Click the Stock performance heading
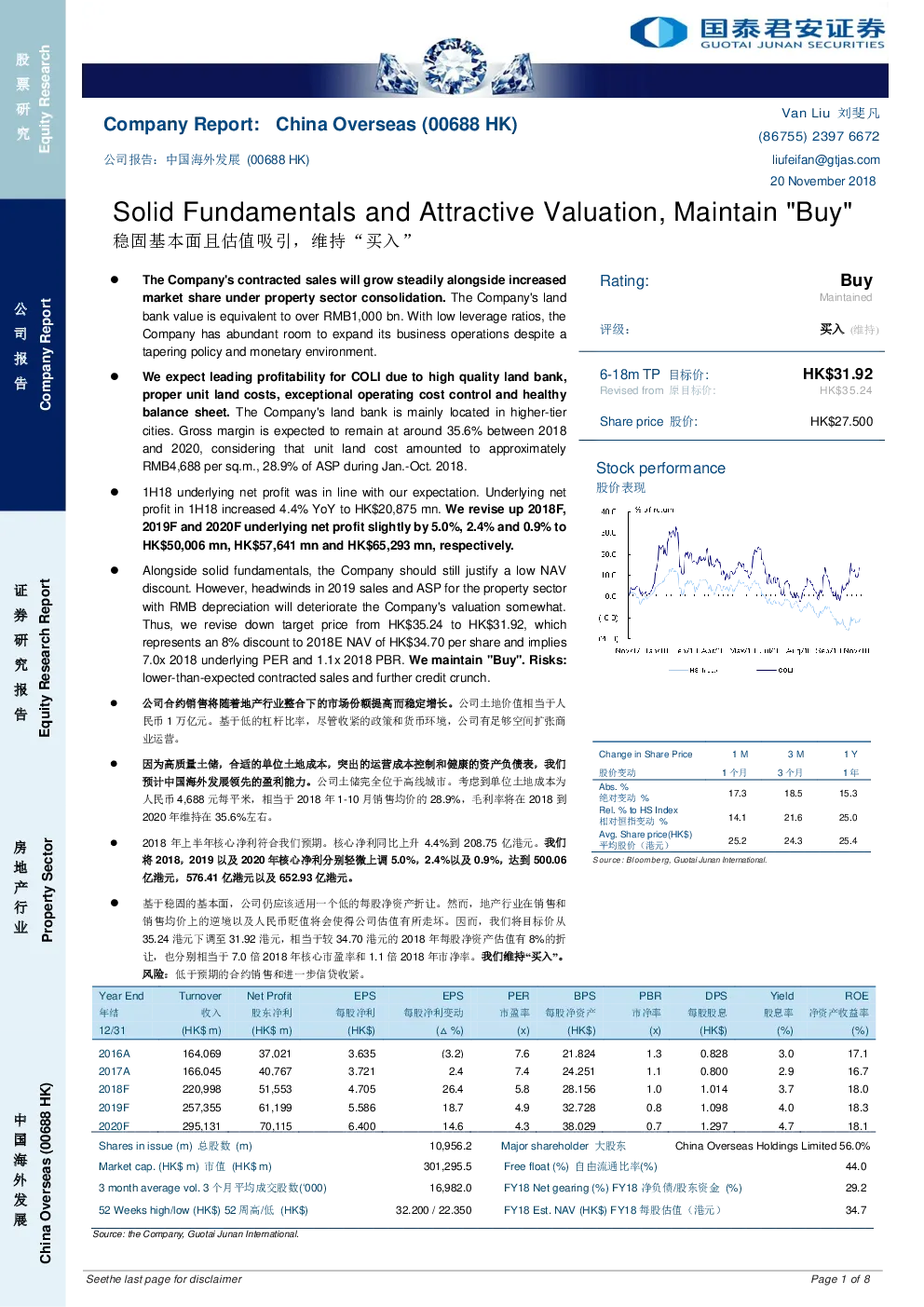Viewport: 924px width, 1307px height. [x=660, y=469]
